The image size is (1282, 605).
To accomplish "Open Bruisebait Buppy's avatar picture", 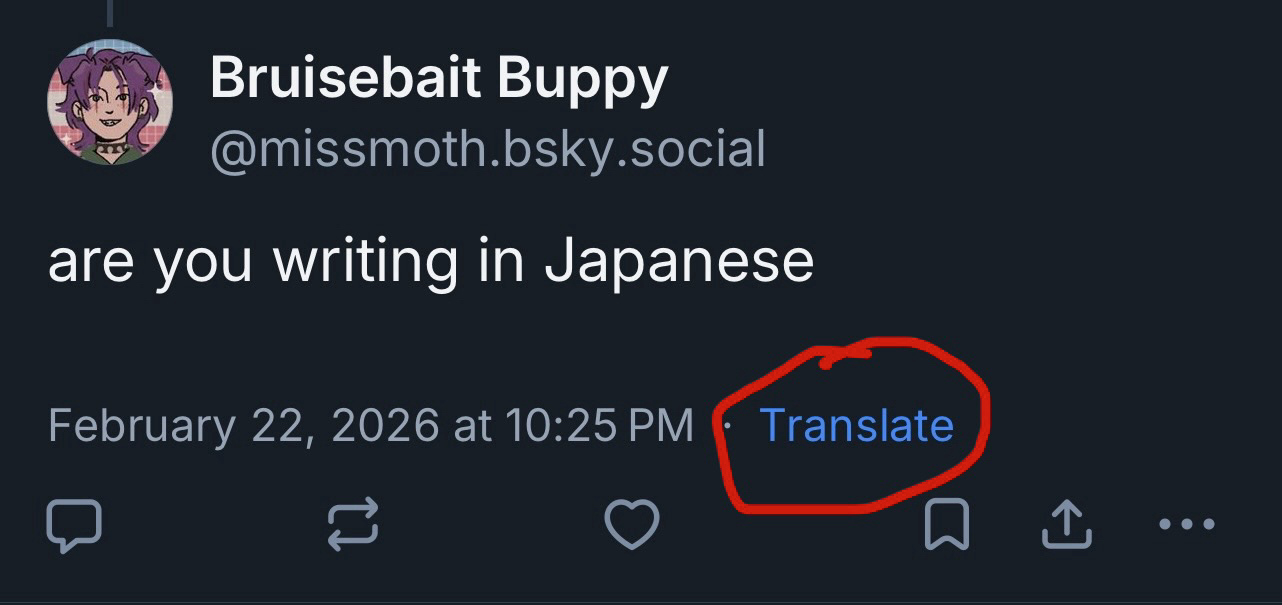I will tap(110, 103).
